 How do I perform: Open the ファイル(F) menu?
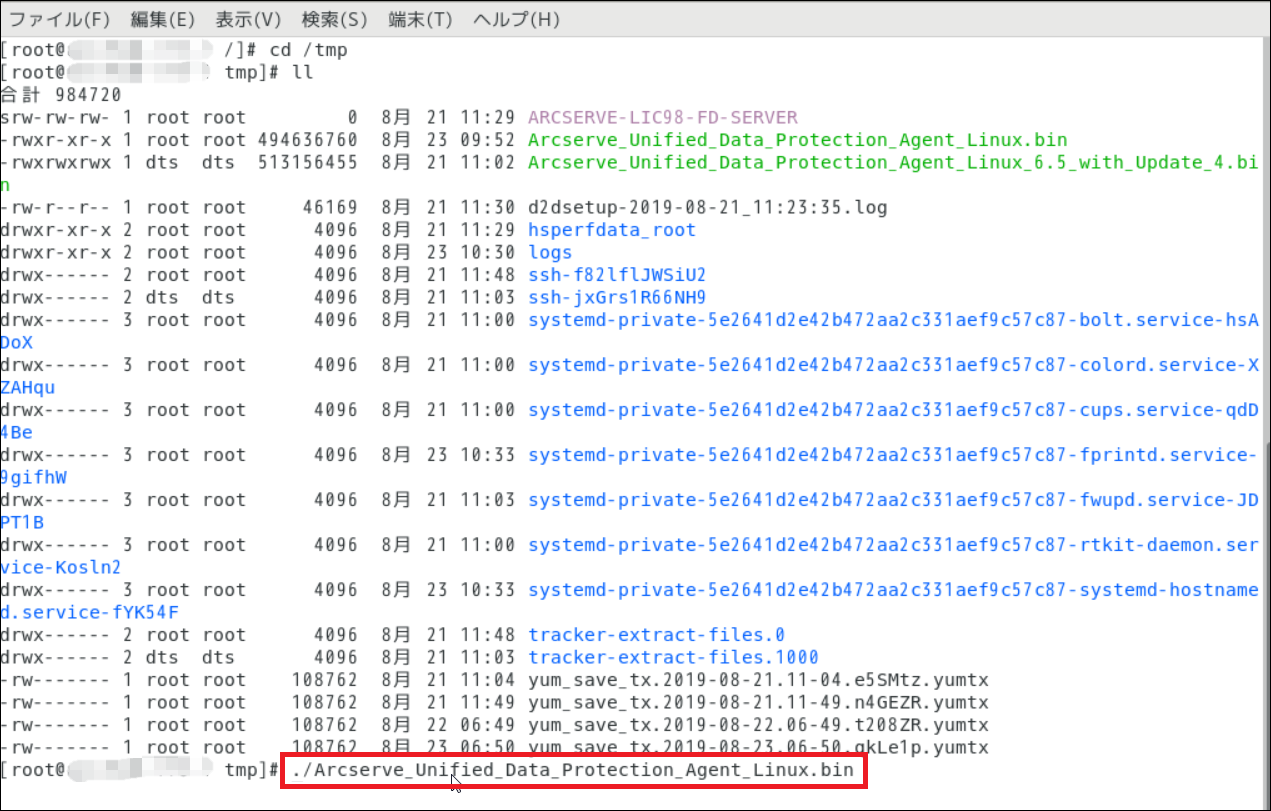59,19
